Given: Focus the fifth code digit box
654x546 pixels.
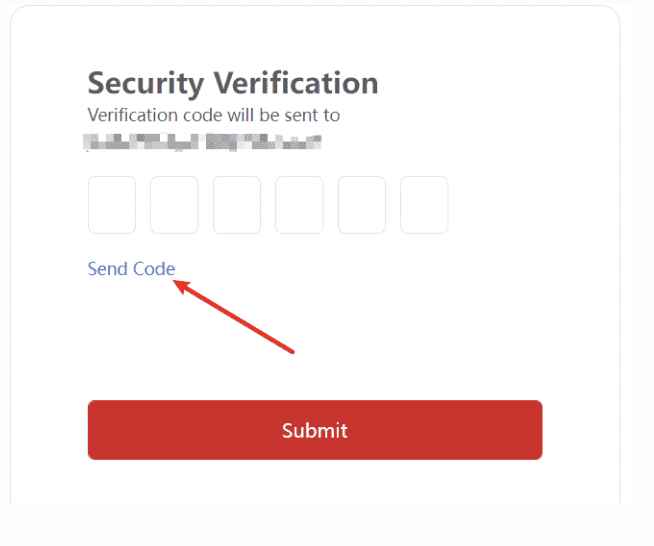Looking at the screenshot, I should 362,205.
